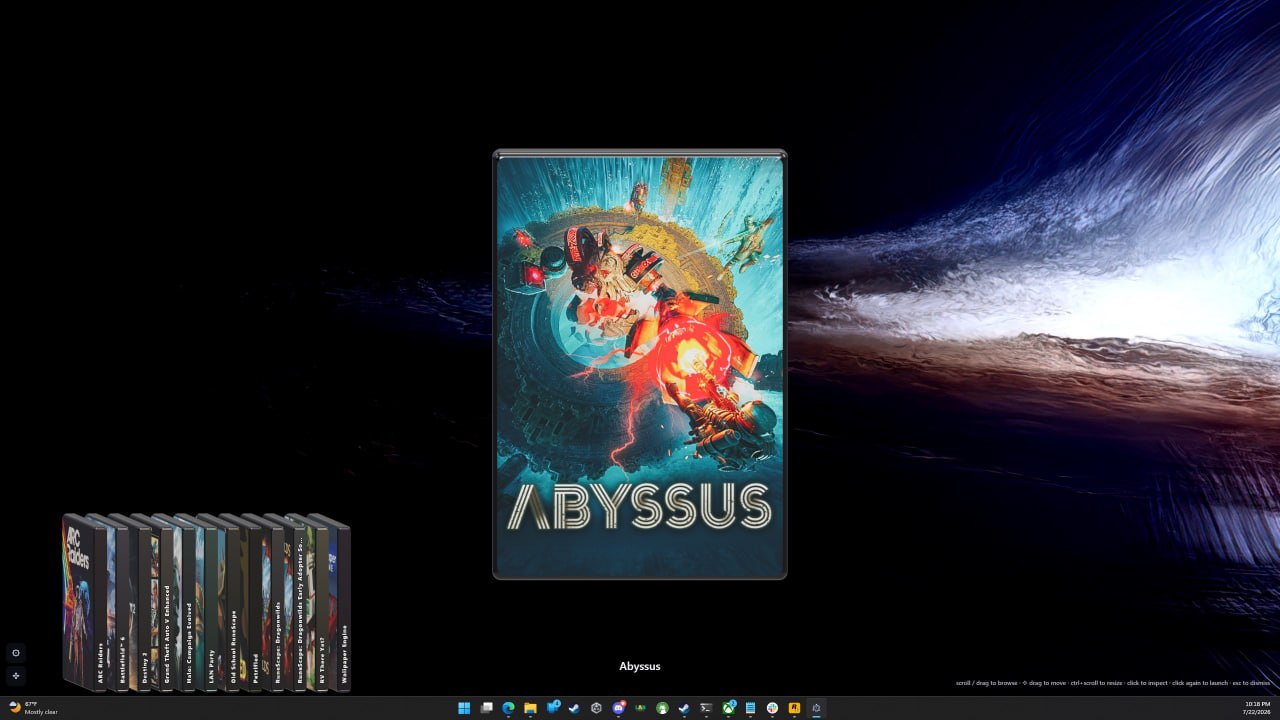Open Task View from the taskbar
Image resolution: width=1280 pixels, height=720 pixels.
point(486,708)
